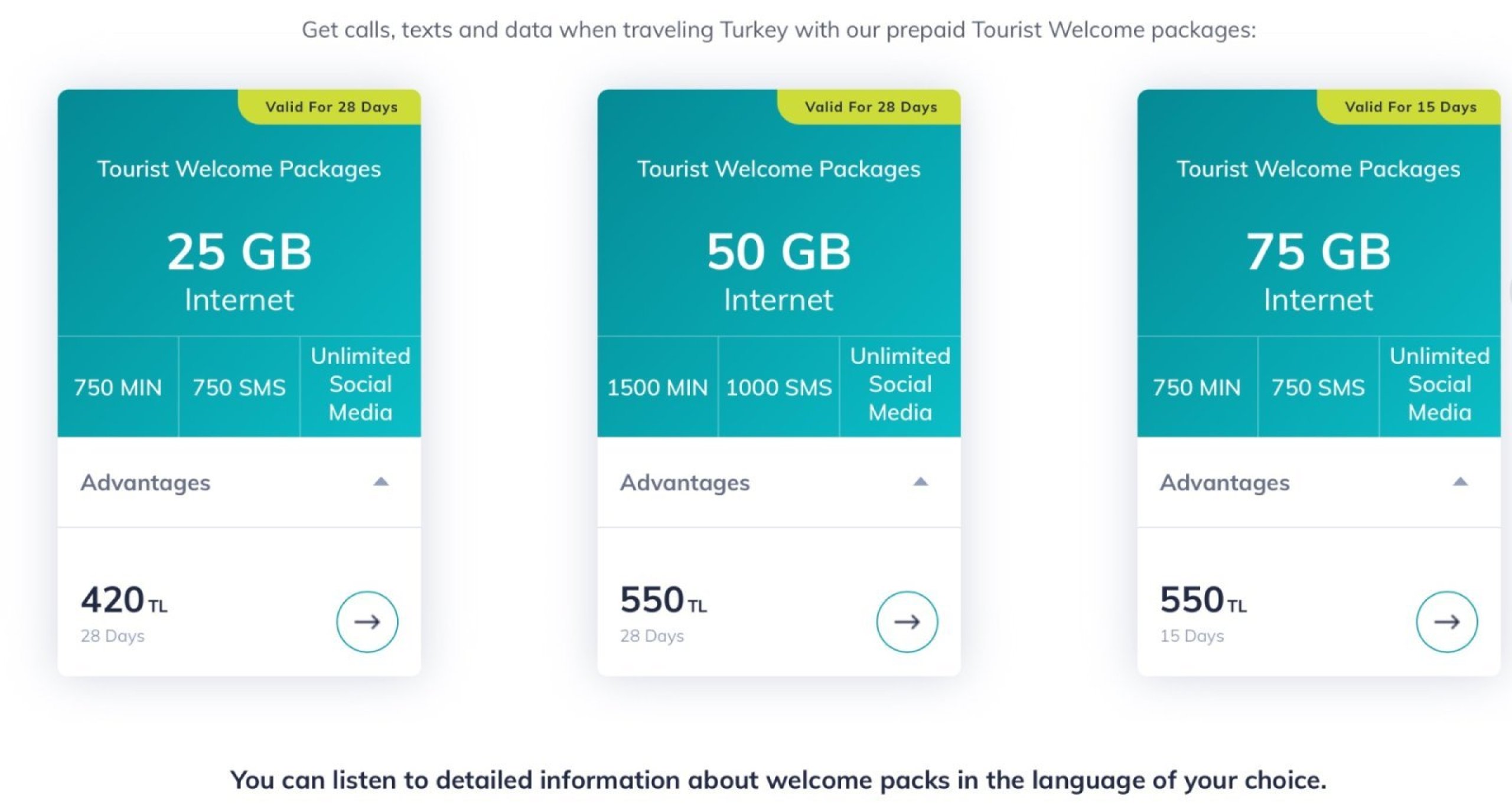Click the 1000 SMS cell

tap(778, 388)
